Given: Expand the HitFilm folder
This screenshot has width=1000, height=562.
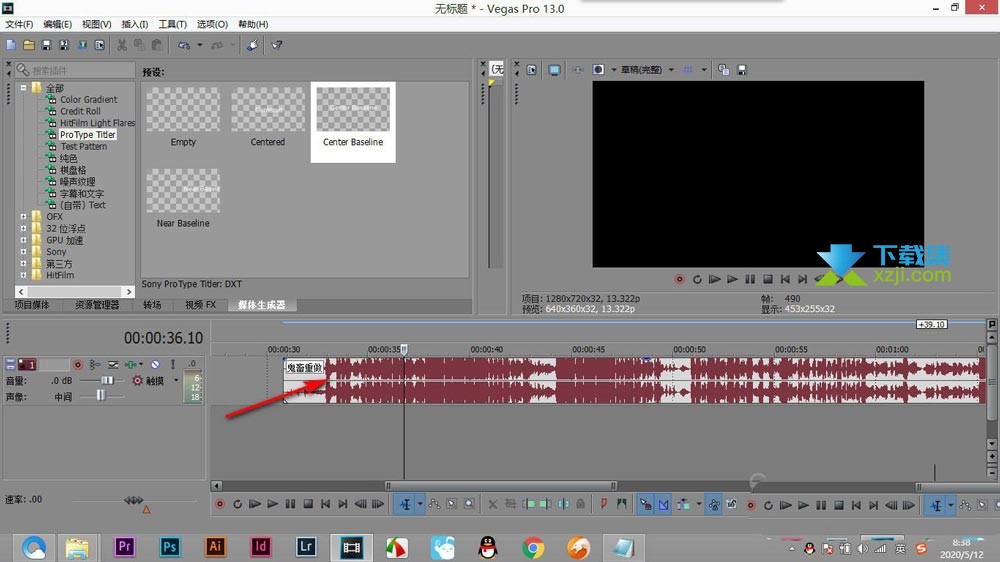Looking at the screenshot, I should click(24, 276).
